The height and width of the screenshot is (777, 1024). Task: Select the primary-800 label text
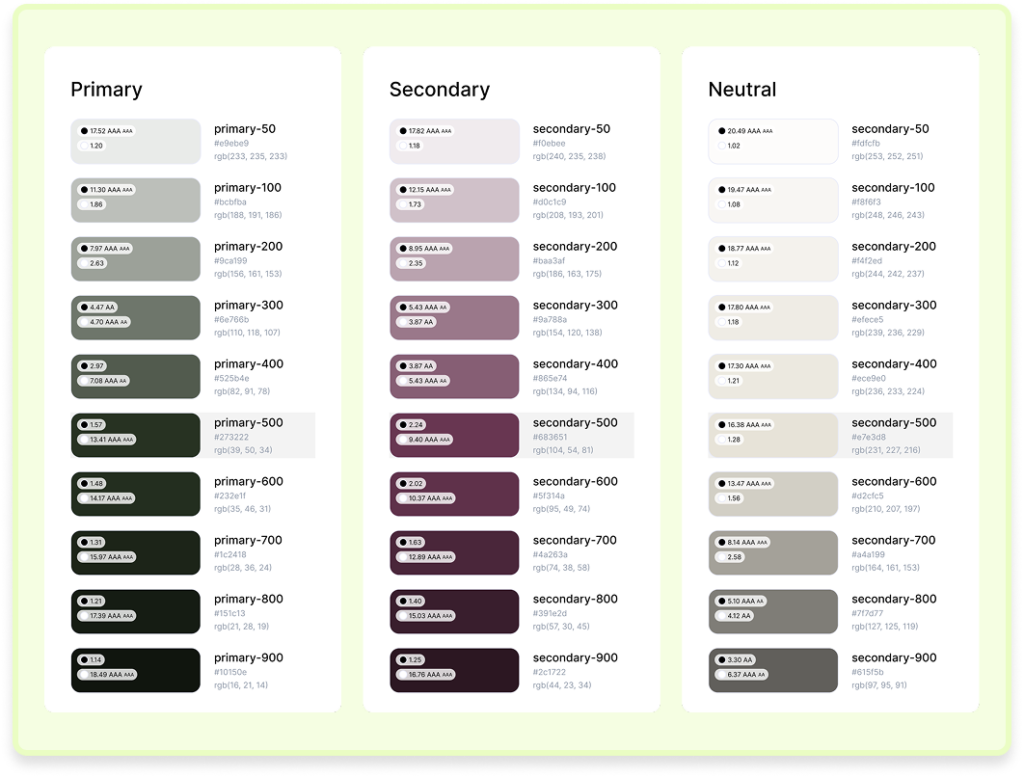pos(249,599)
